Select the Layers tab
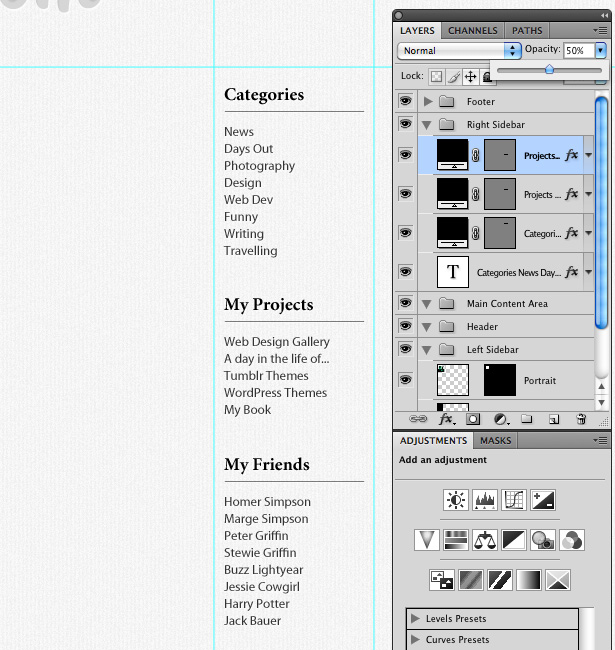The height and width of the screenshot is (650, 615). click(417, 31)
